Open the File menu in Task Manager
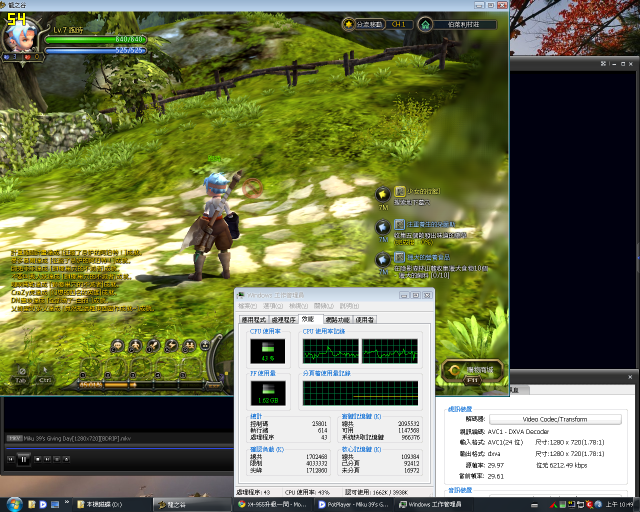 (x=247, y=306)
